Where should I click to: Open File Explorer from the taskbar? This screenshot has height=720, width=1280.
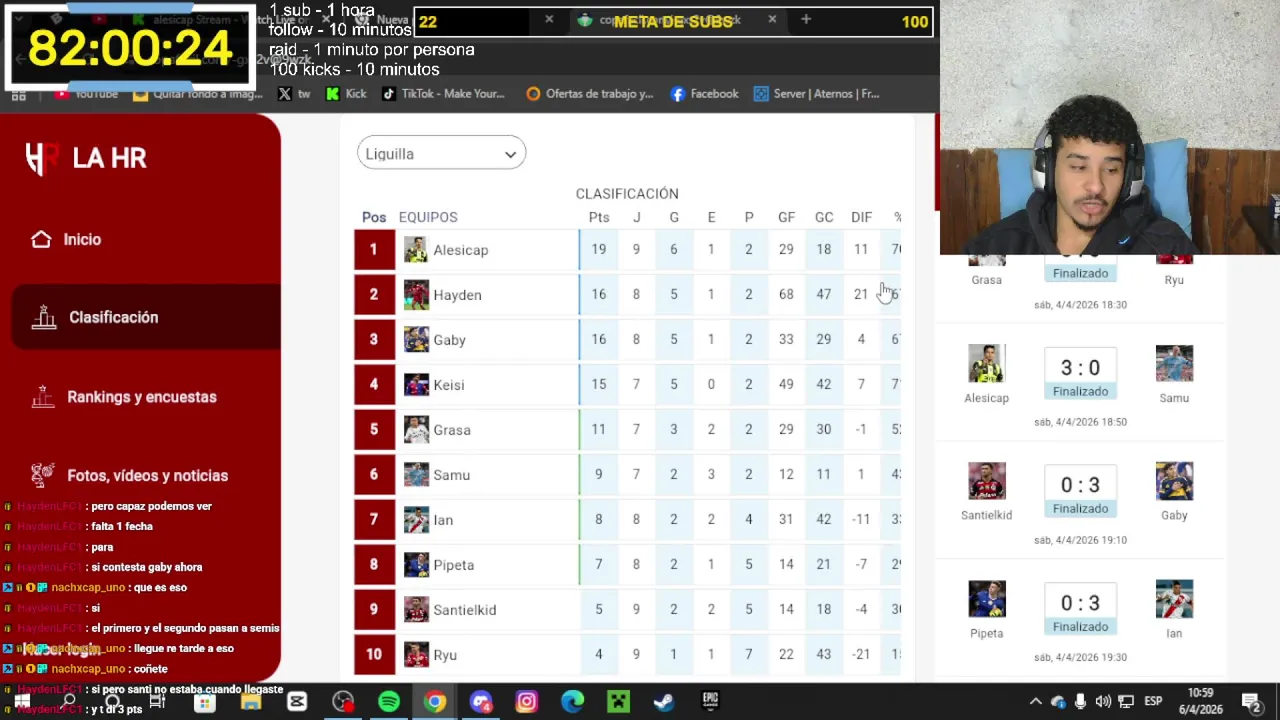tap(251, 702)
